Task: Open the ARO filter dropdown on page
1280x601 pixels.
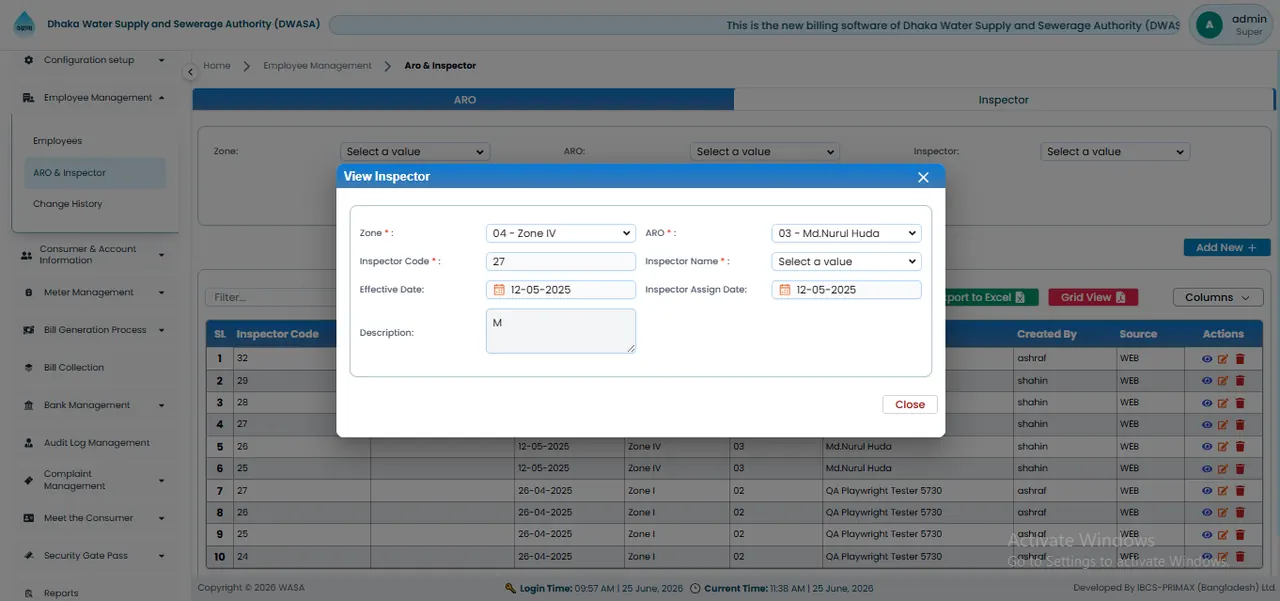Action: tap(764, 152)
